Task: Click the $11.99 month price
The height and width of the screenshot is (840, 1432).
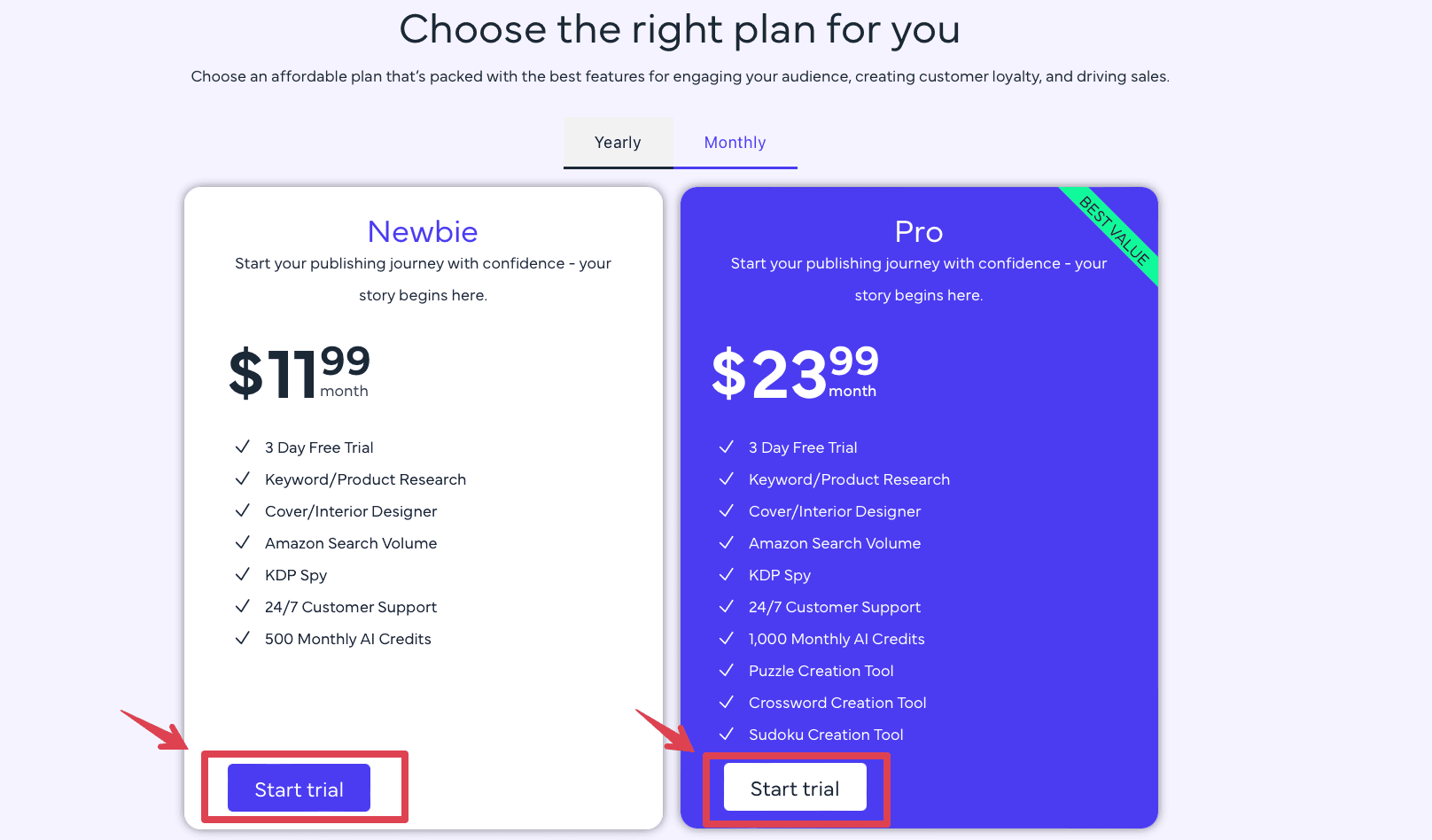Action: coord(299,373)
